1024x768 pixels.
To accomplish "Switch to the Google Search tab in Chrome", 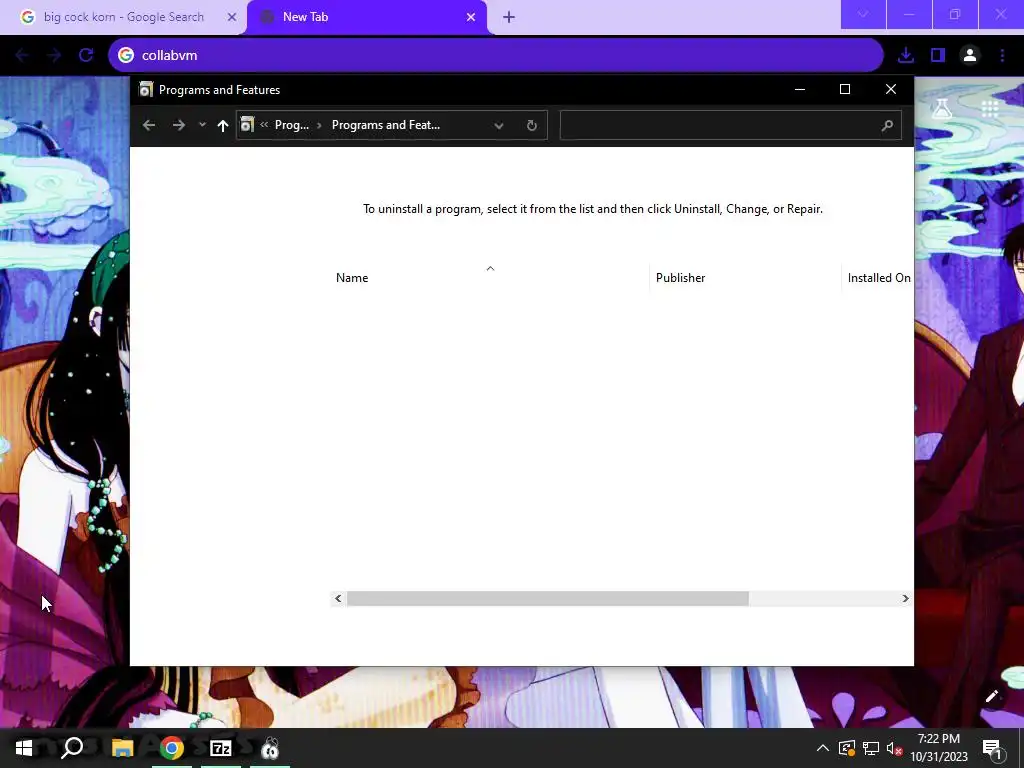I will pyautogui.click(x=123, y=17).
